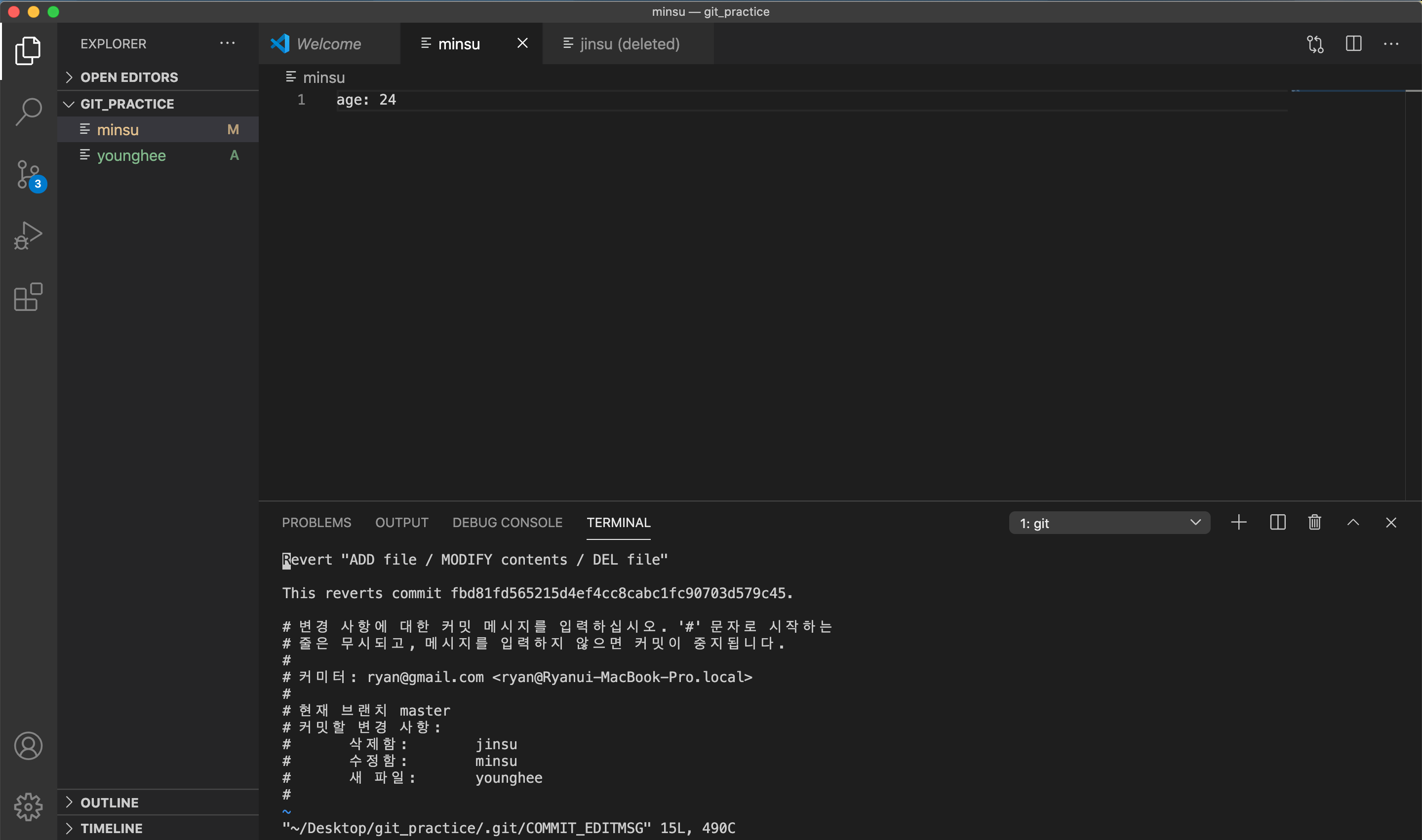
Task: Open the compare changes icon near editor actions
Action: click(x=1315, y=43)
